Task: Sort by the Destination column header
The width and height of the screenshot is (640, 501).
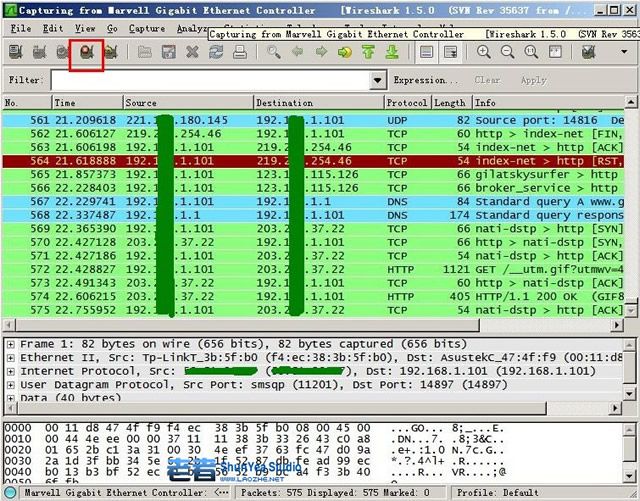Action: point(319,102)
